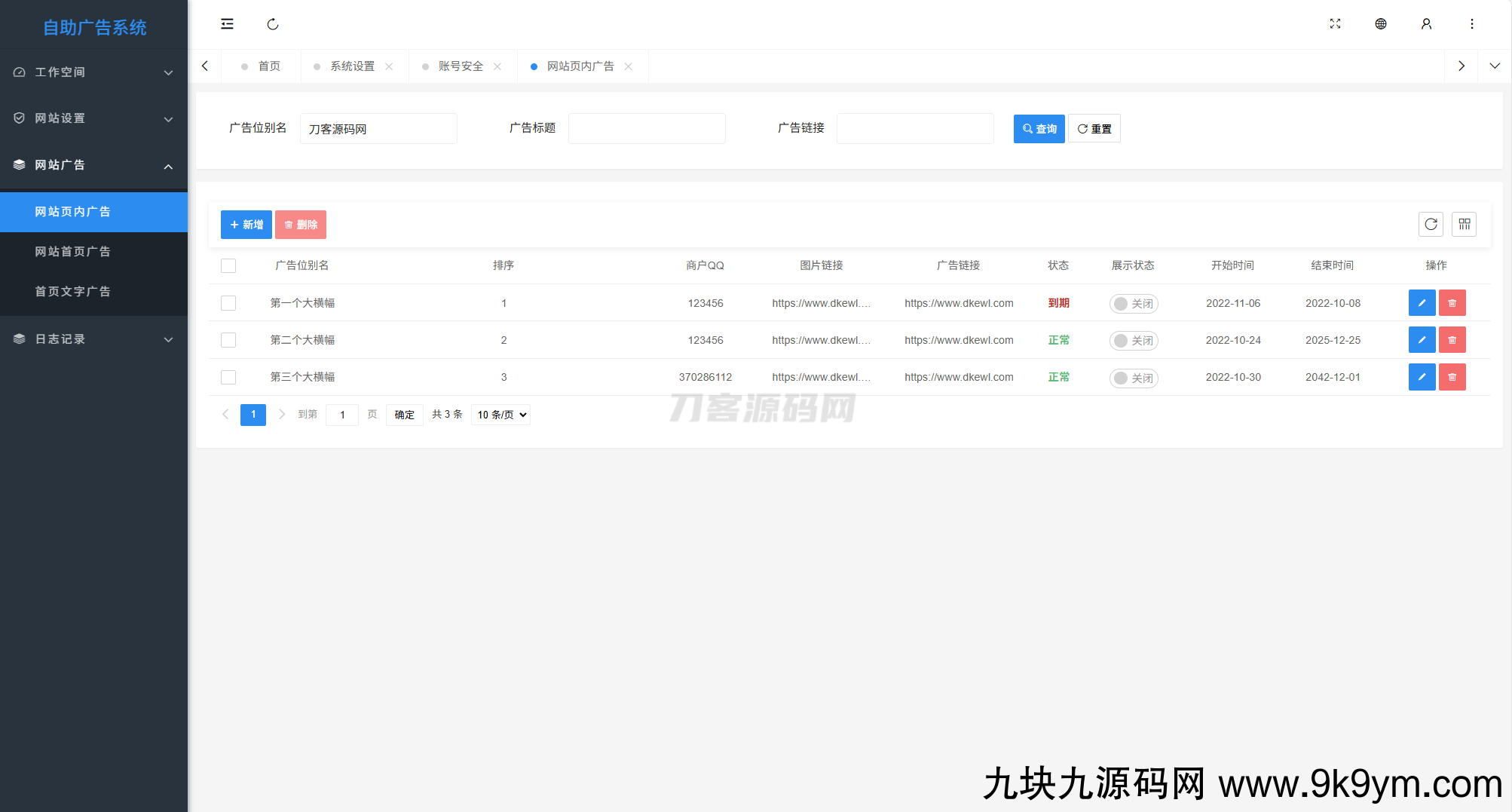Click the edit pencil for 第一个大横幅
This screenshot has height=812, width=1512.
[x=1422, y=303]
